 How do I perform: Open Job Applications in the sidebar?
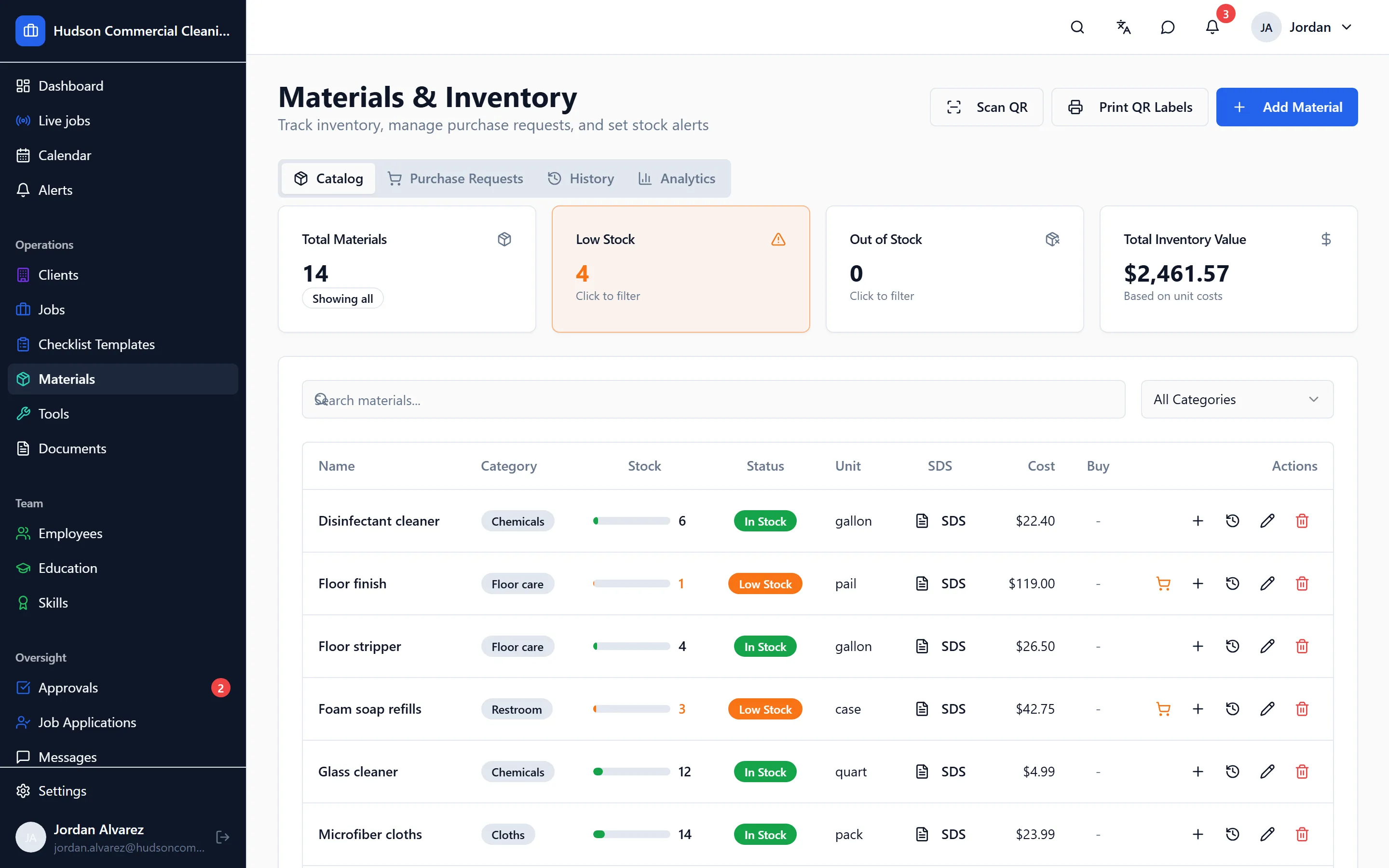(x=123, y=722)
